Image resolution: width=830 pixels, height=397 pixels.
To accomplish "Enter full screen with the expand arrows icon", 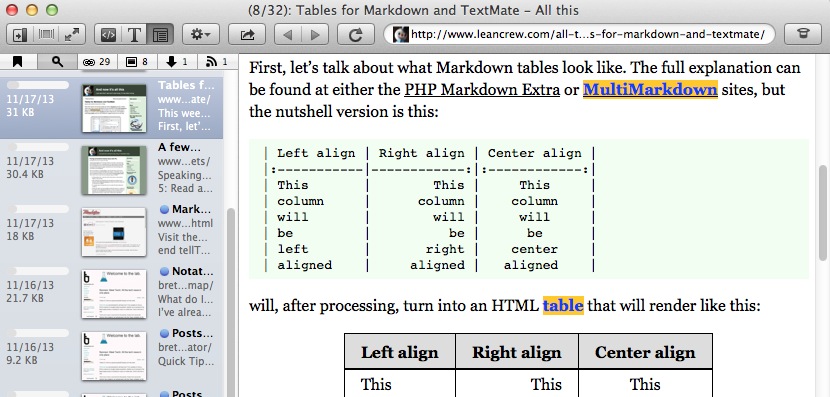I will 73,35.
